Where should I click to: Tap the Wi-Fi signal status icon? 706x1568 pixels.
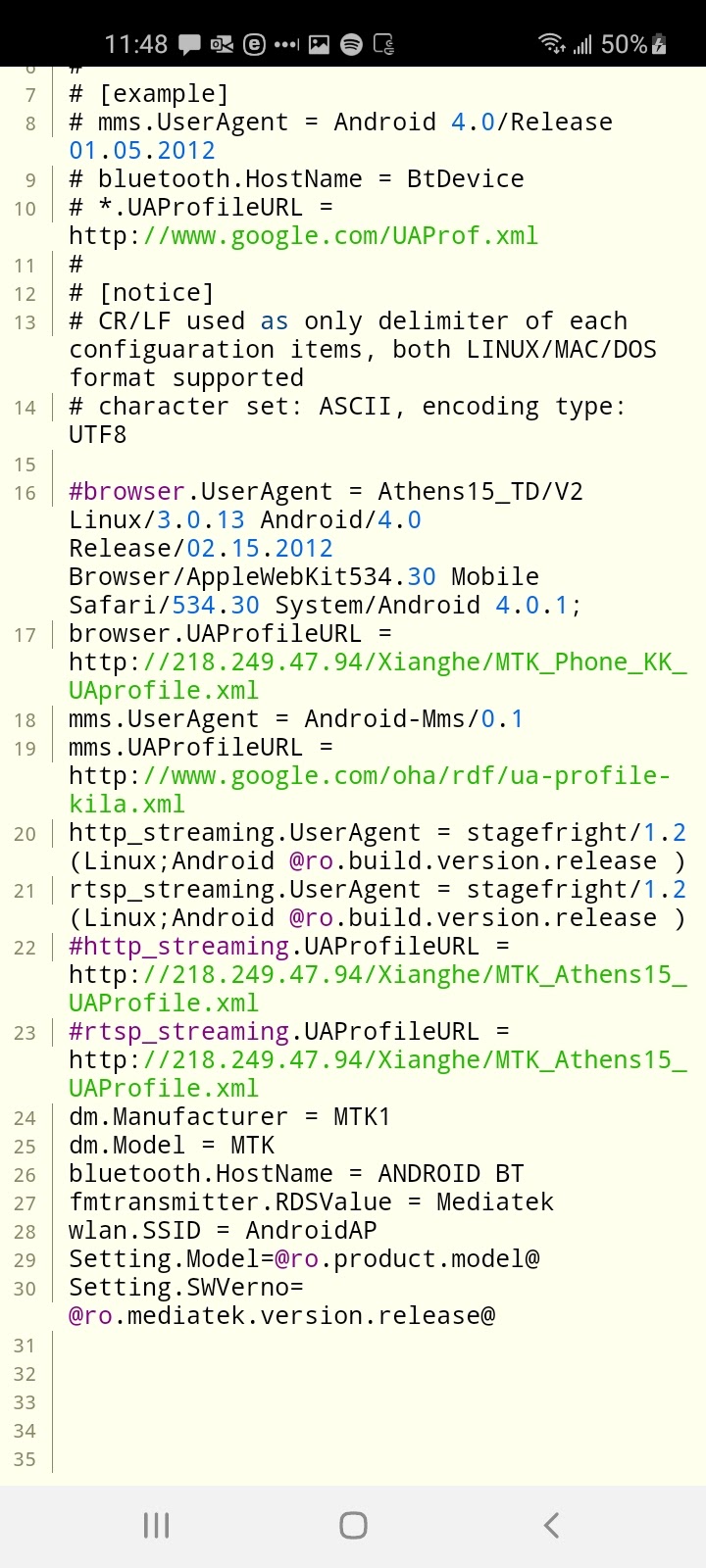(x=551, y=44)
